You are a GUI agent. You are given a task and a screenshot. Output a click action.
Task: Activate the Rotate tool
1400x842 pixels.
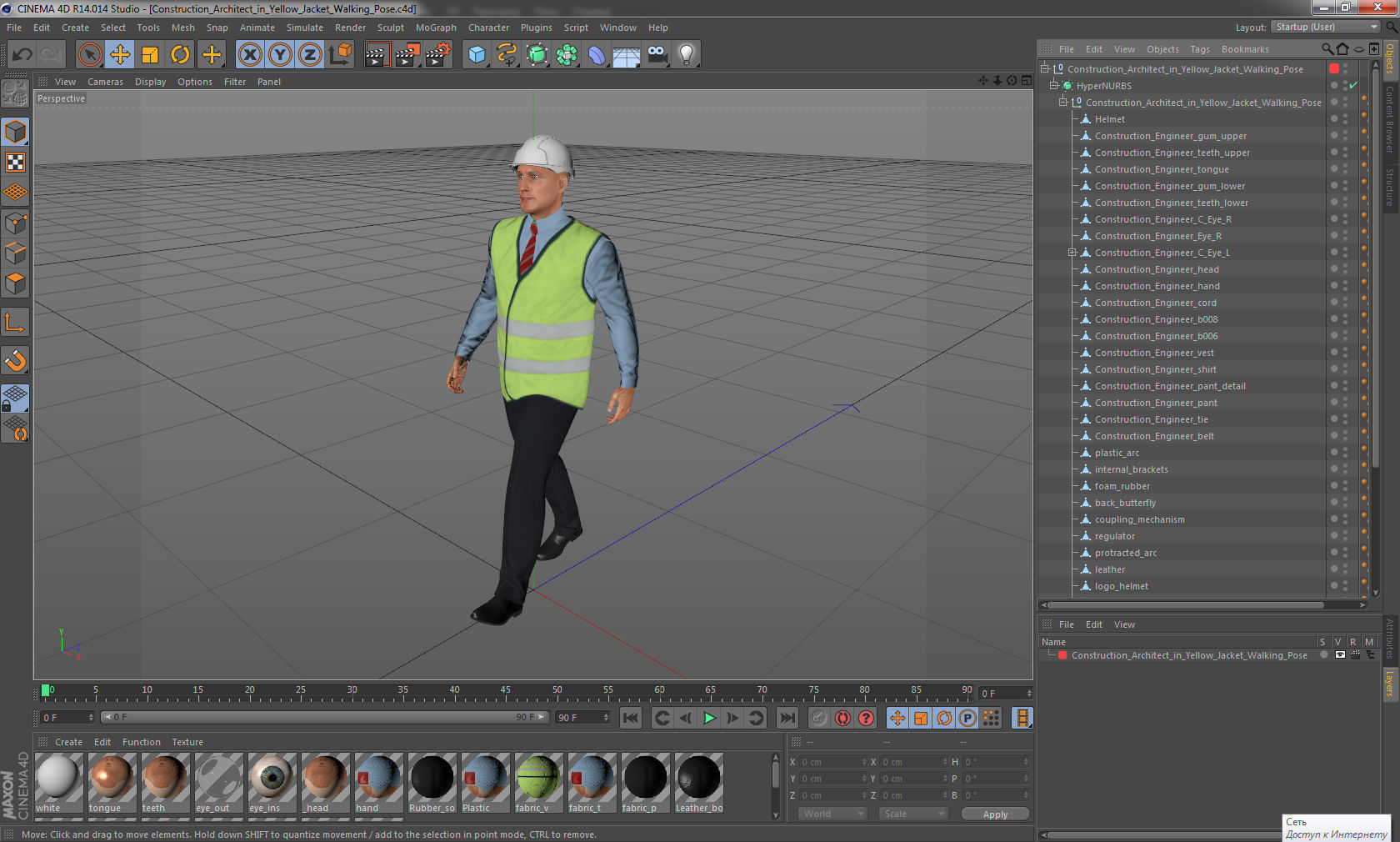tap(180, 55)
